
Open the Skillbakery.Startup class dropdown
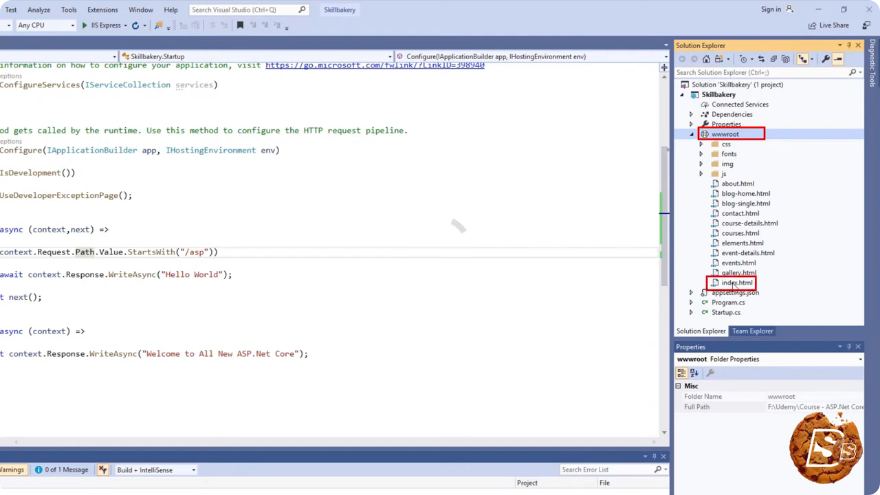click(257, 56)
